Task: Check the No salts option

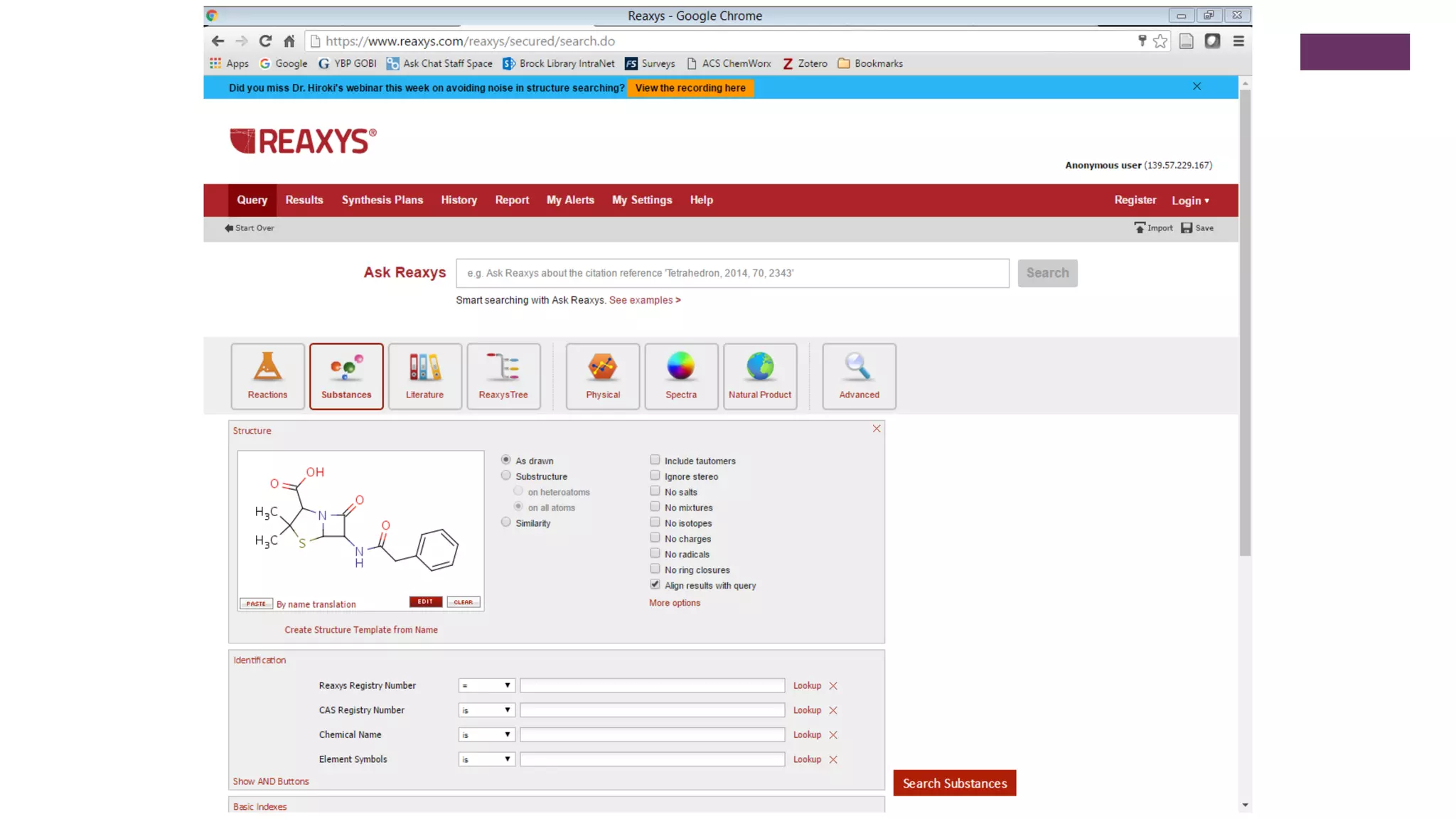Action: (x=655, y=491)
